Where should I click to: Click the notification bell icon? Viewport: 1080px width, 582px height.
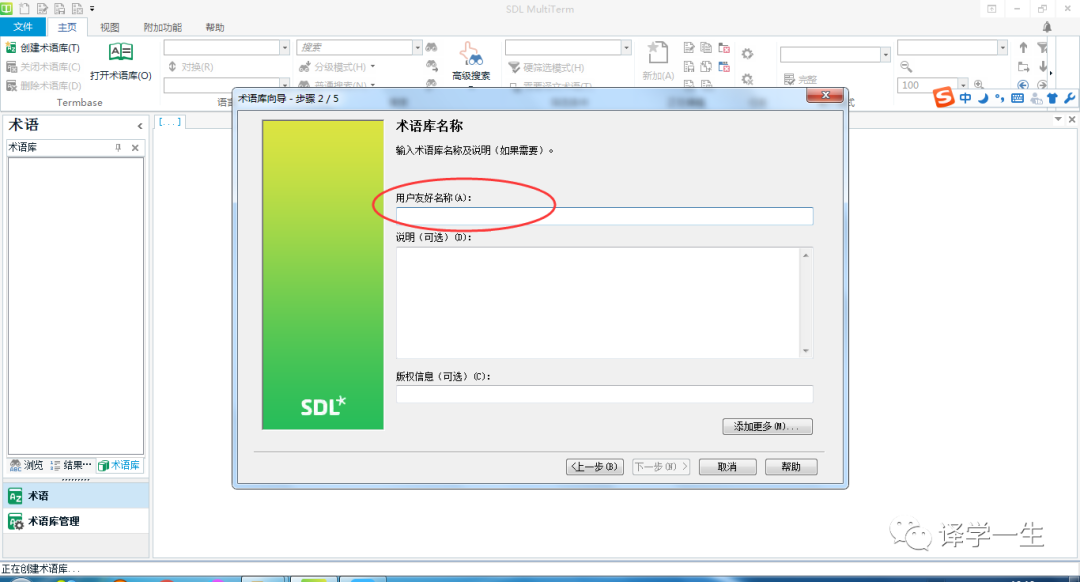pyautogui.click(x=1047, y=27)
